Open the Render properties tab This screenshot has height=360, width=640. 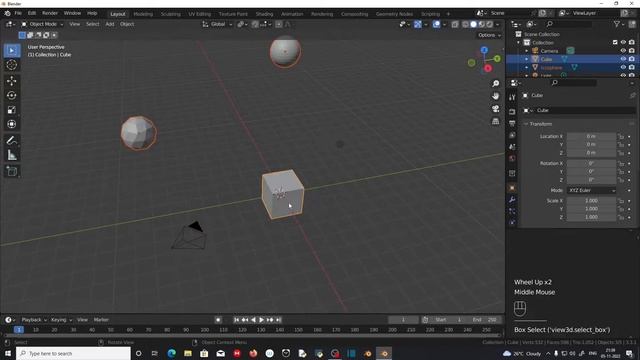coord(512,112)
